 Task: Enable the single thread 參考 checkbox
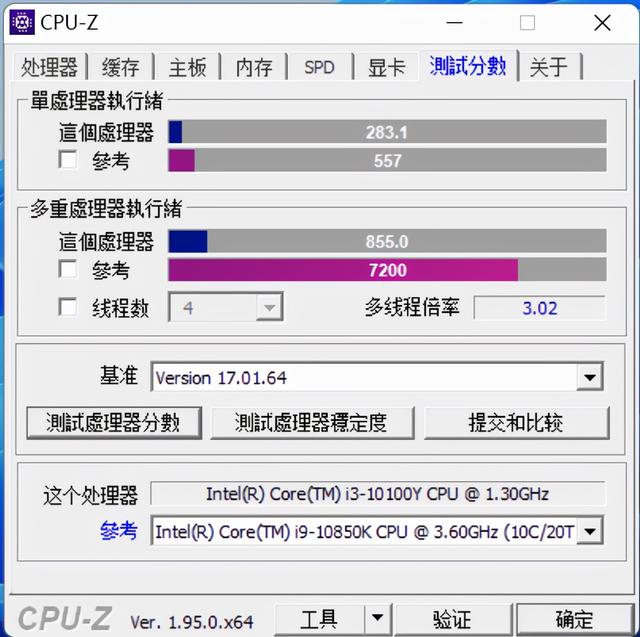pyautogui.click(x=67, y=160)
